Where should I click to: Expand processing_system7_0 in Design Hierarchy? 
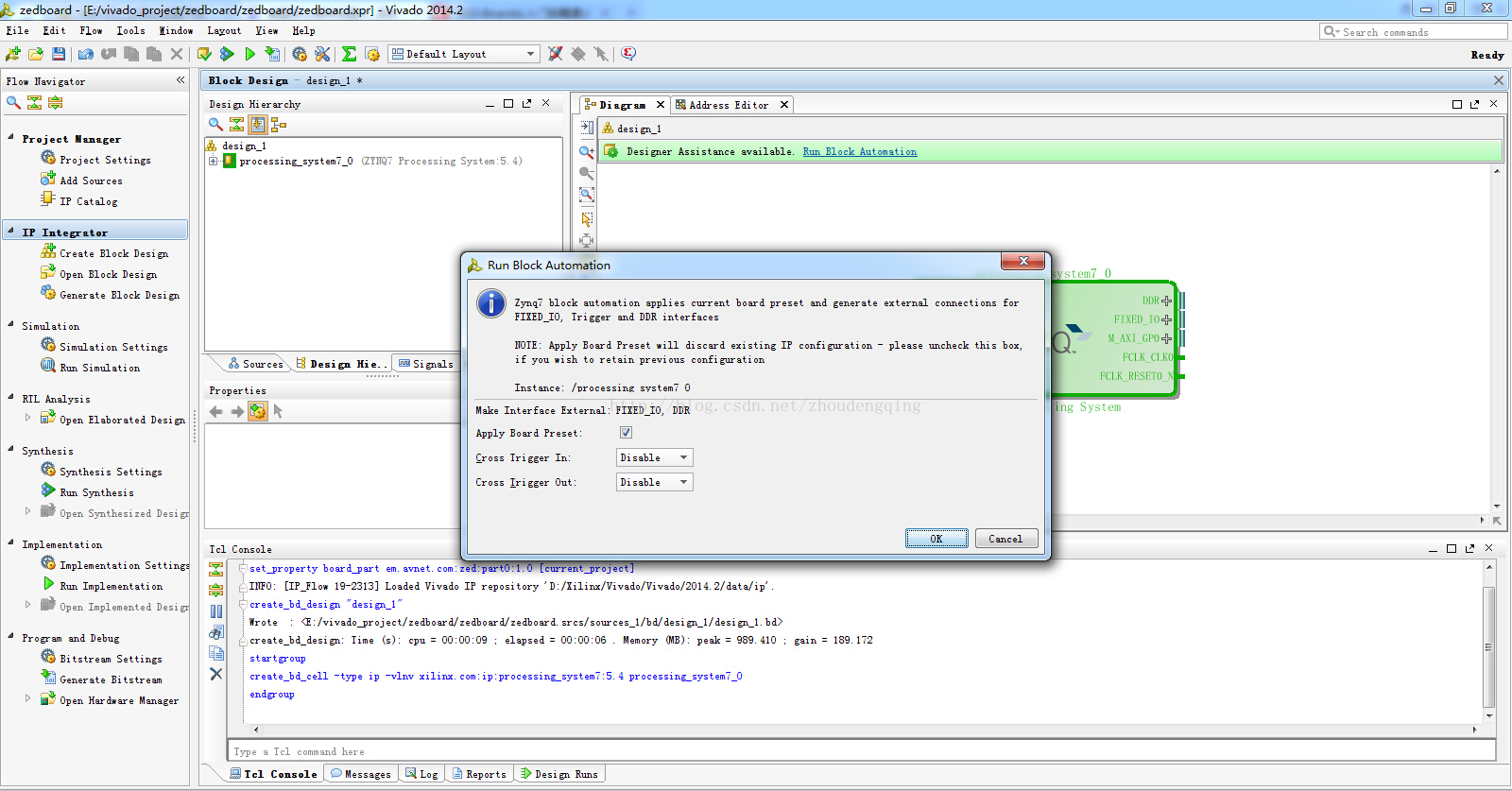click(214, 161)
